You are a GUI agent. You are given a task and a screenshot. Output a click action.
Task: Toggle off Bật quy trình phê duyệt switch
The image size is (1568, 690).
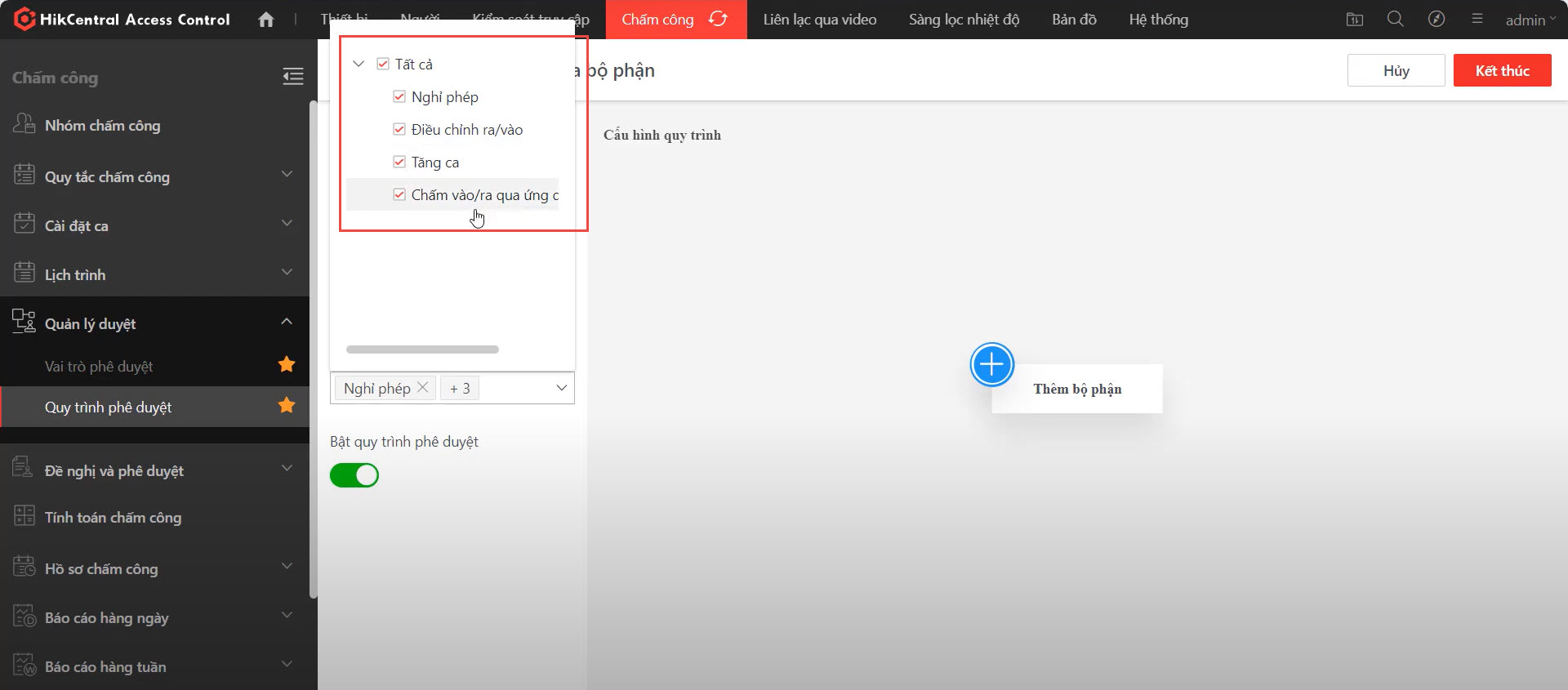[x=354, y=475]
